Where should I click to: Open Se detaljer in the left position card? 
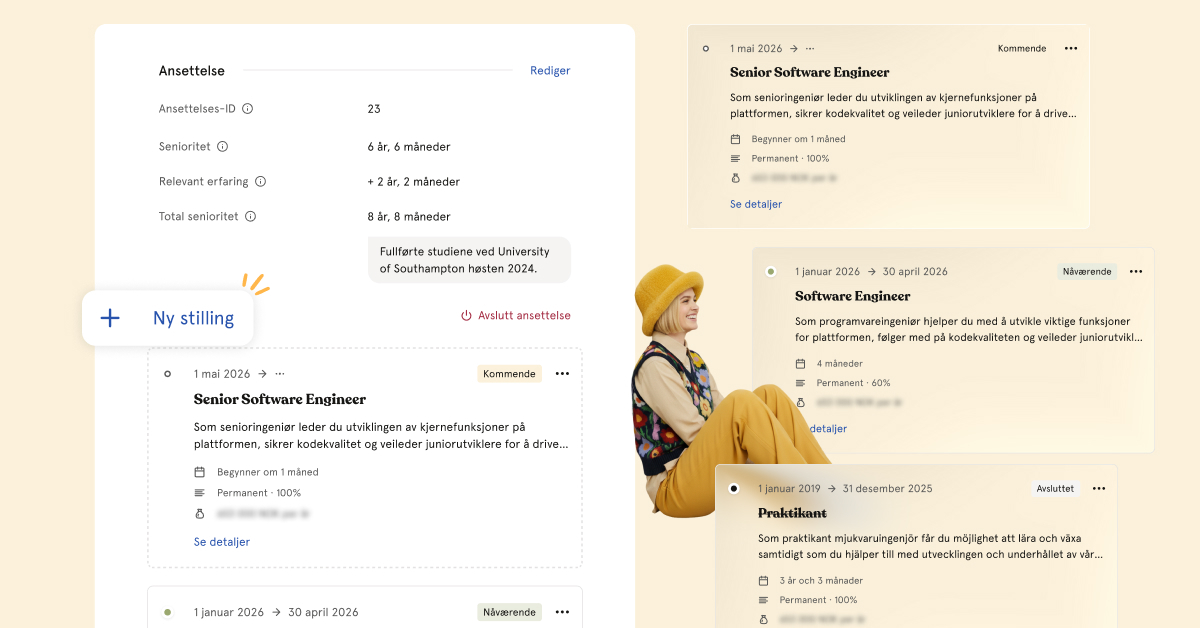(x=222, y=542)
